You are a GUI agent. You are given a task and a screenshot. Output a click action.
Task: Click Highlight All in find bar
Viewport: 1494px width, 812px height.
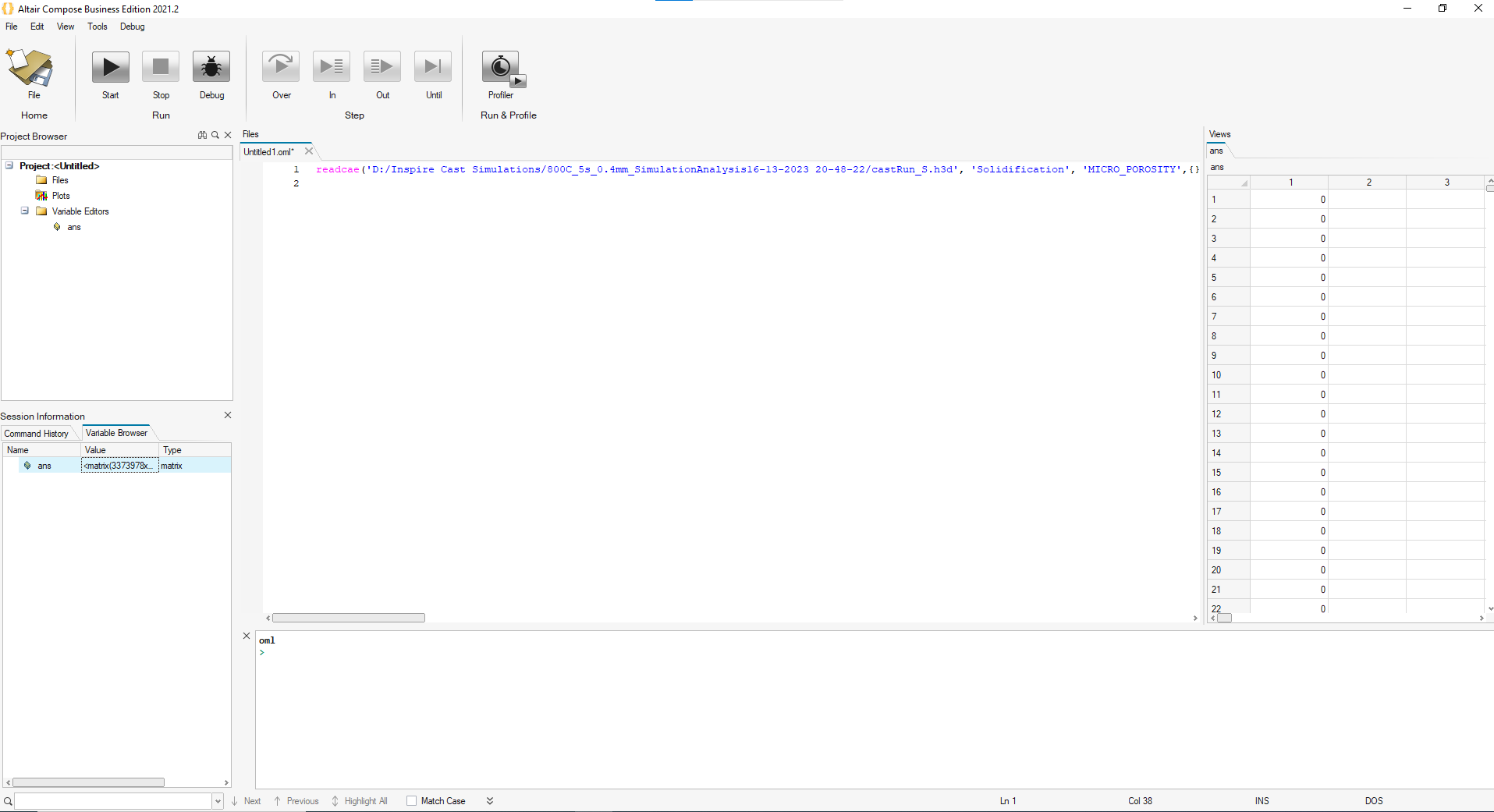point(360,801)
